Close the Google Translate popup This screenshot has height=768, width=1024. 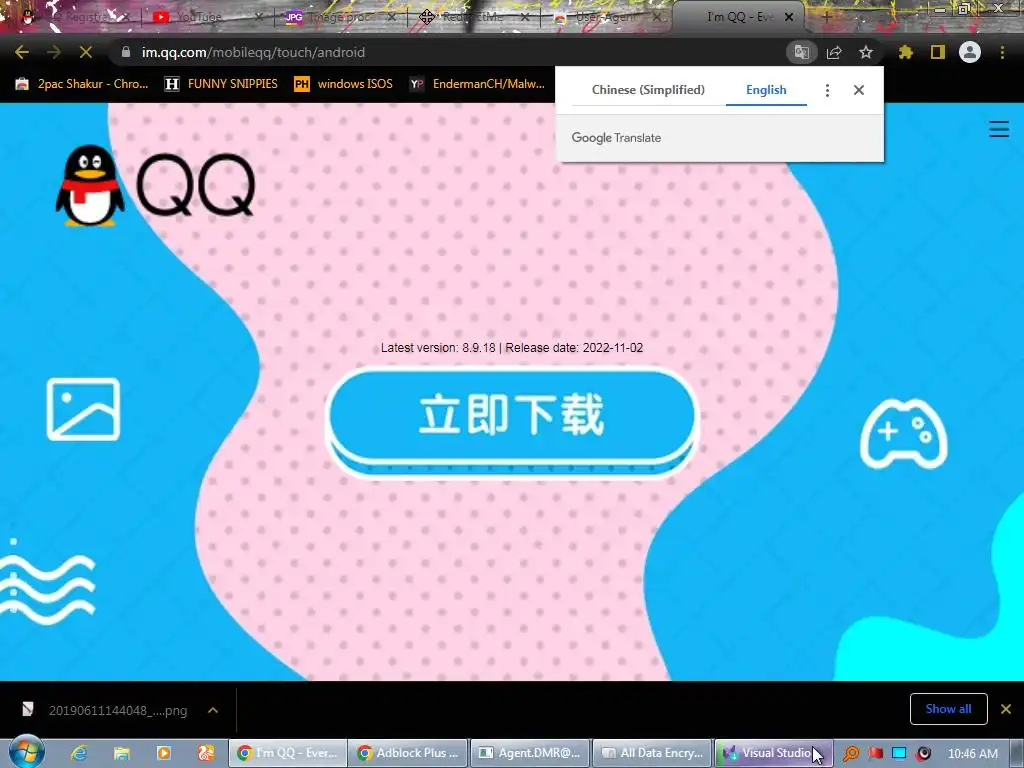pyautogui.click(x=859, y=90)
